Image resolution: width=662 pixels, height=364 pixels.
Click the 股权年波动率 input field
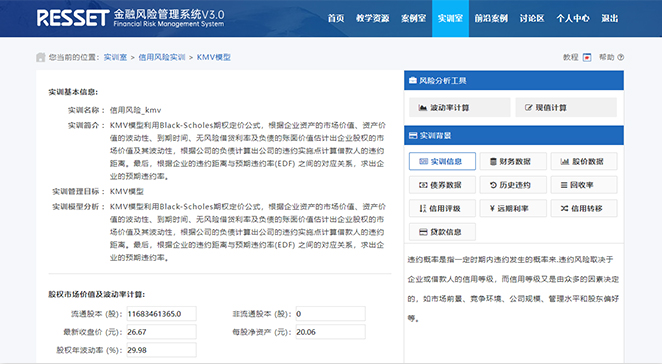pyautogui.click(x=161, y=350)
